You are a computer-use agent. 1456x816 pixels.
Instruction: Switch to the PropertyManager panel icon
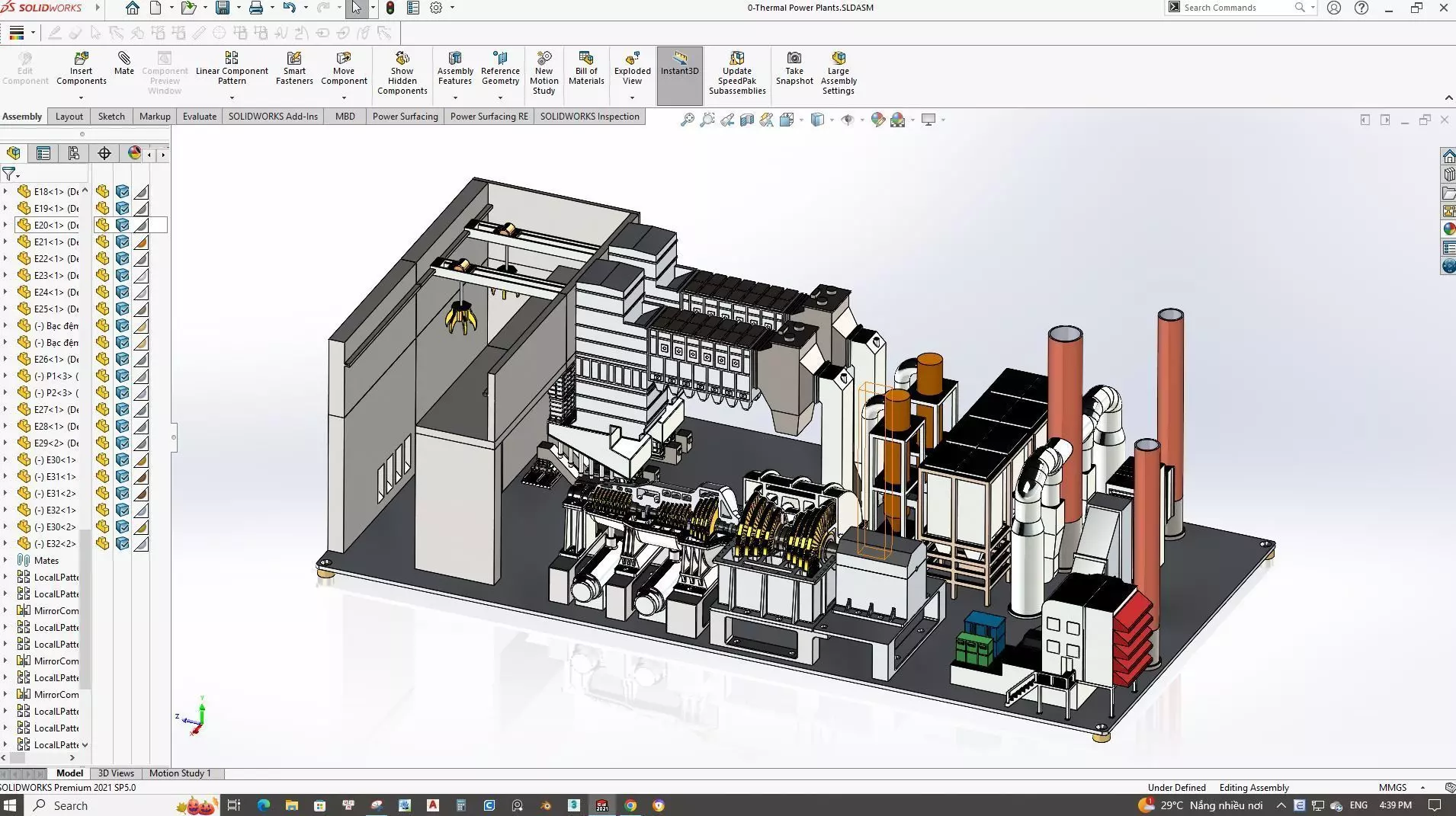[43, 153]
